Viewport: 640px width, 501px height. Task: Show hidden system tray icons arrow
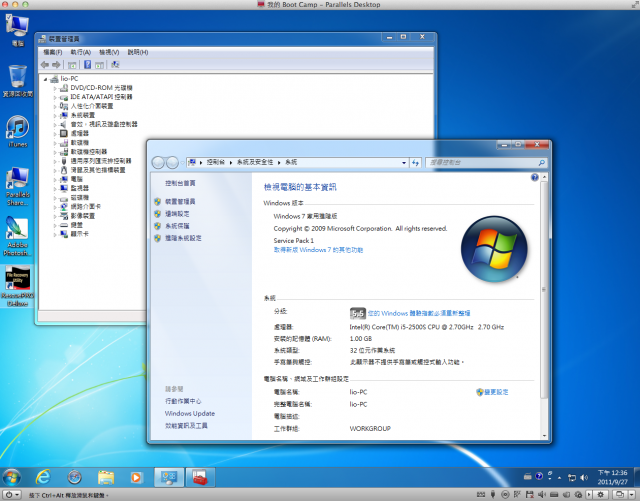[559, 477]
